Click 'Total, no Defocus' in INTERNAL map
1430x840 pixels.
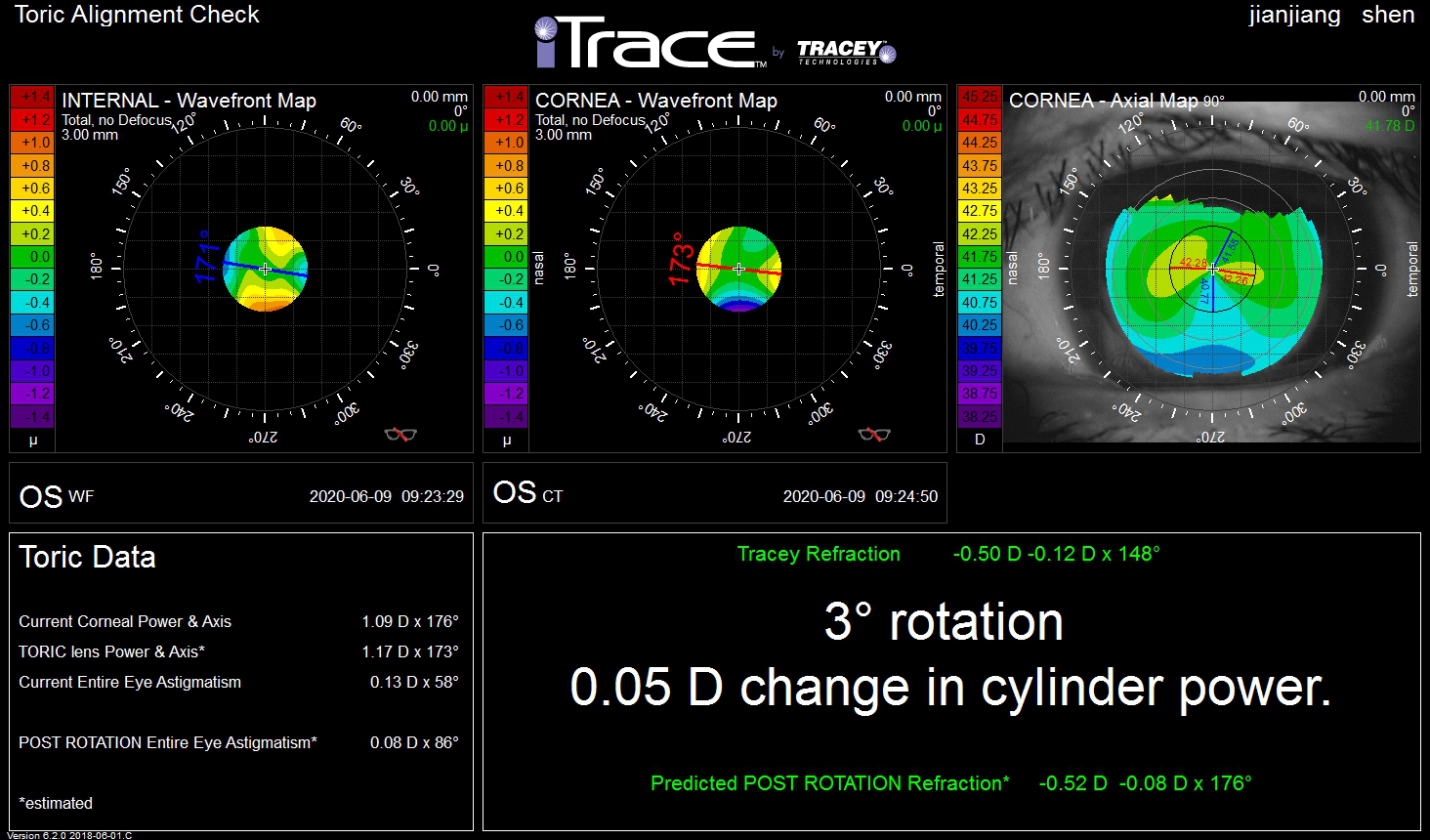116,120
